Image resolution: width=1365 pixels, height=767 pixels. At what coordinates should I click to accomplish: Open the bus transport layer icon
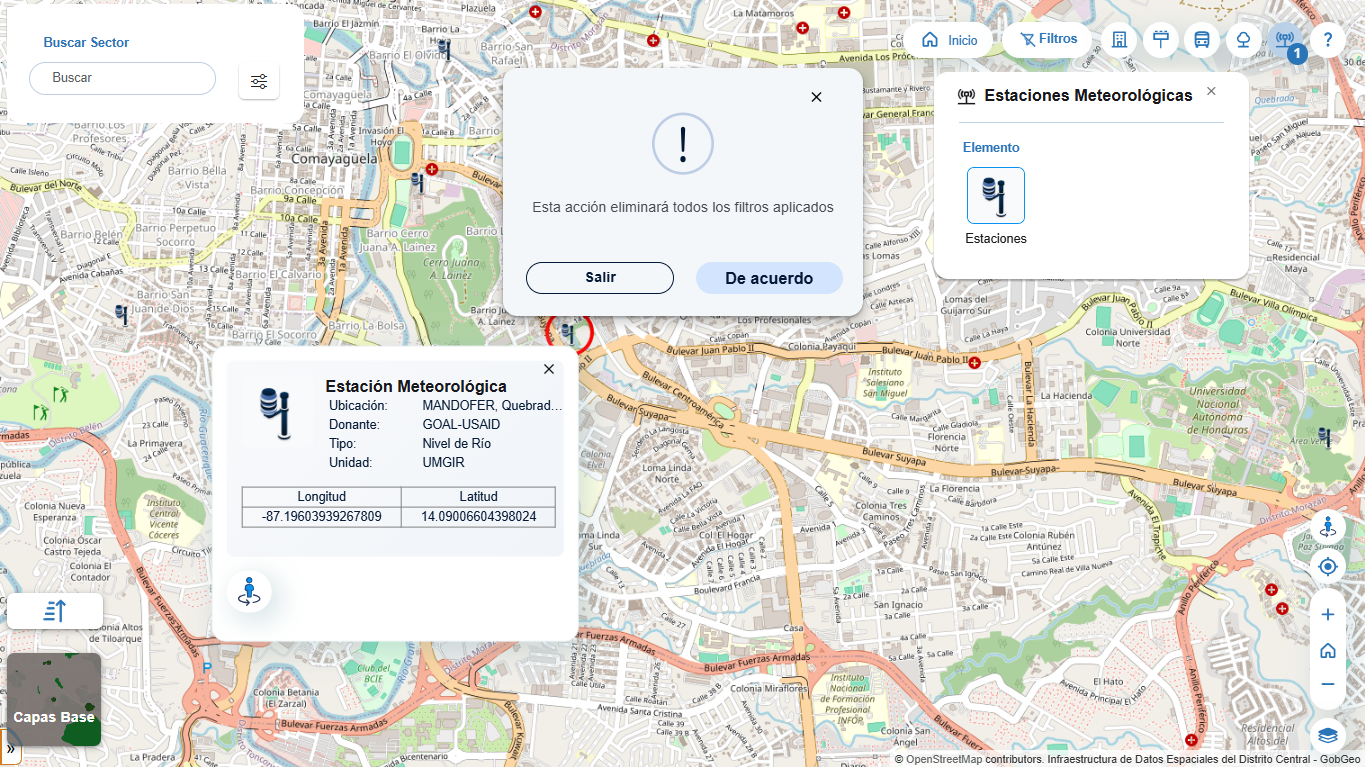point(1202,40)
